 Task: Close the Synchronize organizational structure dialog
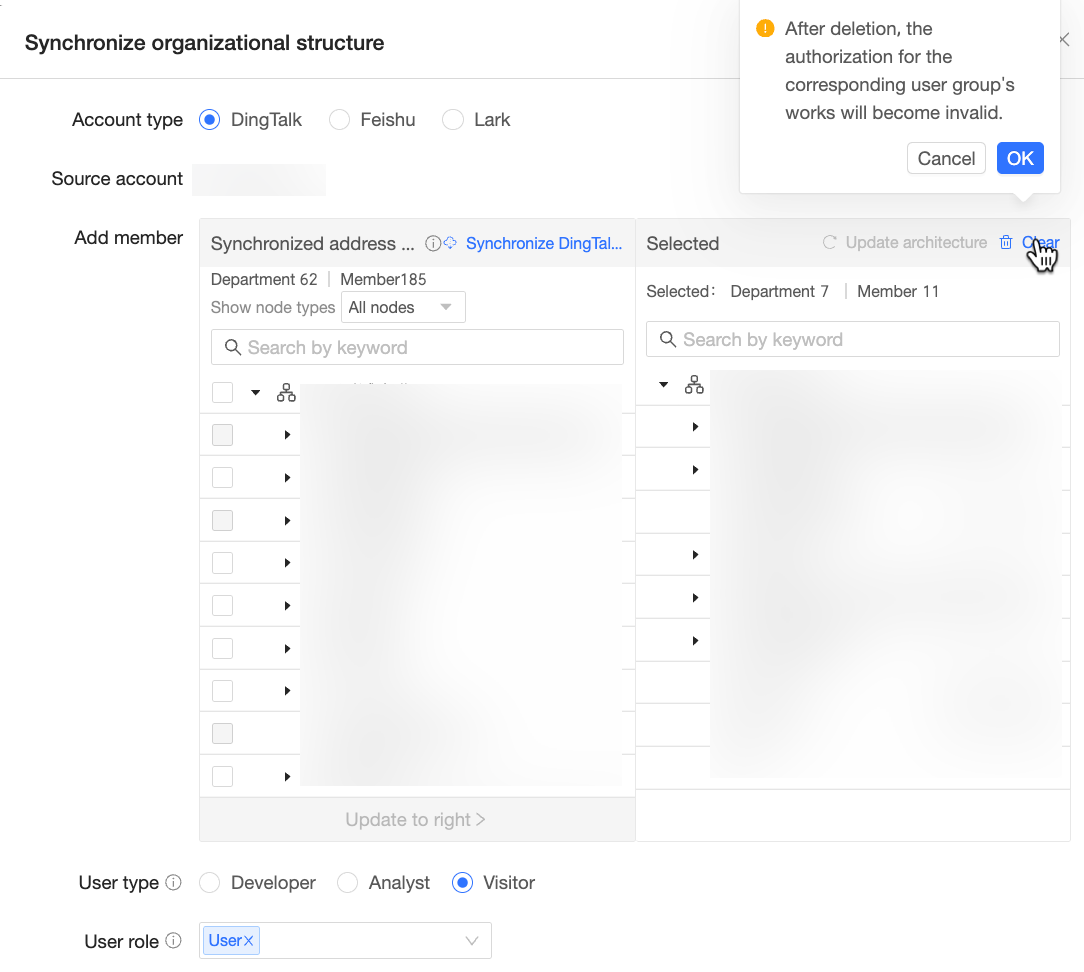pos(1065,40)
